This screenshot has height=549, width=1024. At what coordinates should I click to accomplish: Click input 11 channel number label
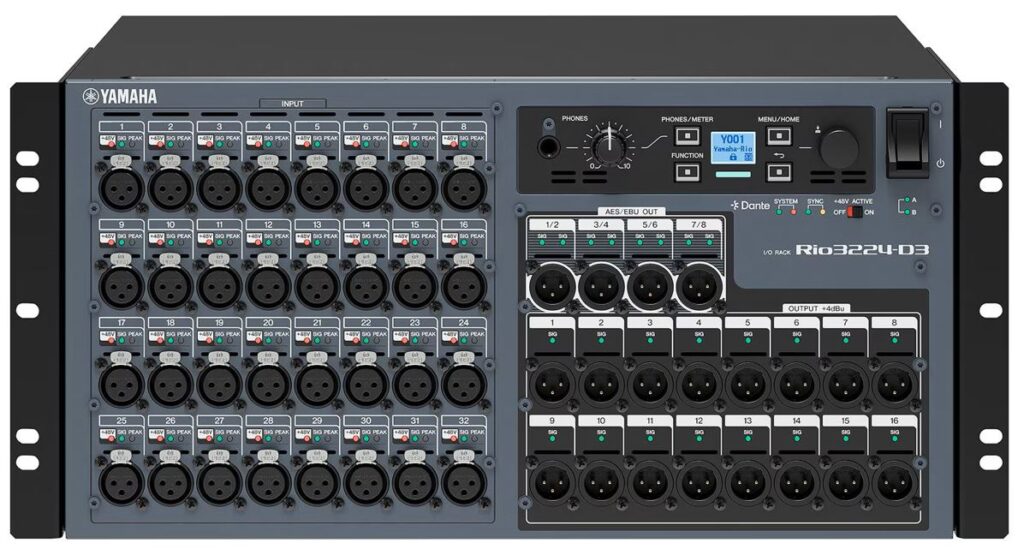coord(219,225)
